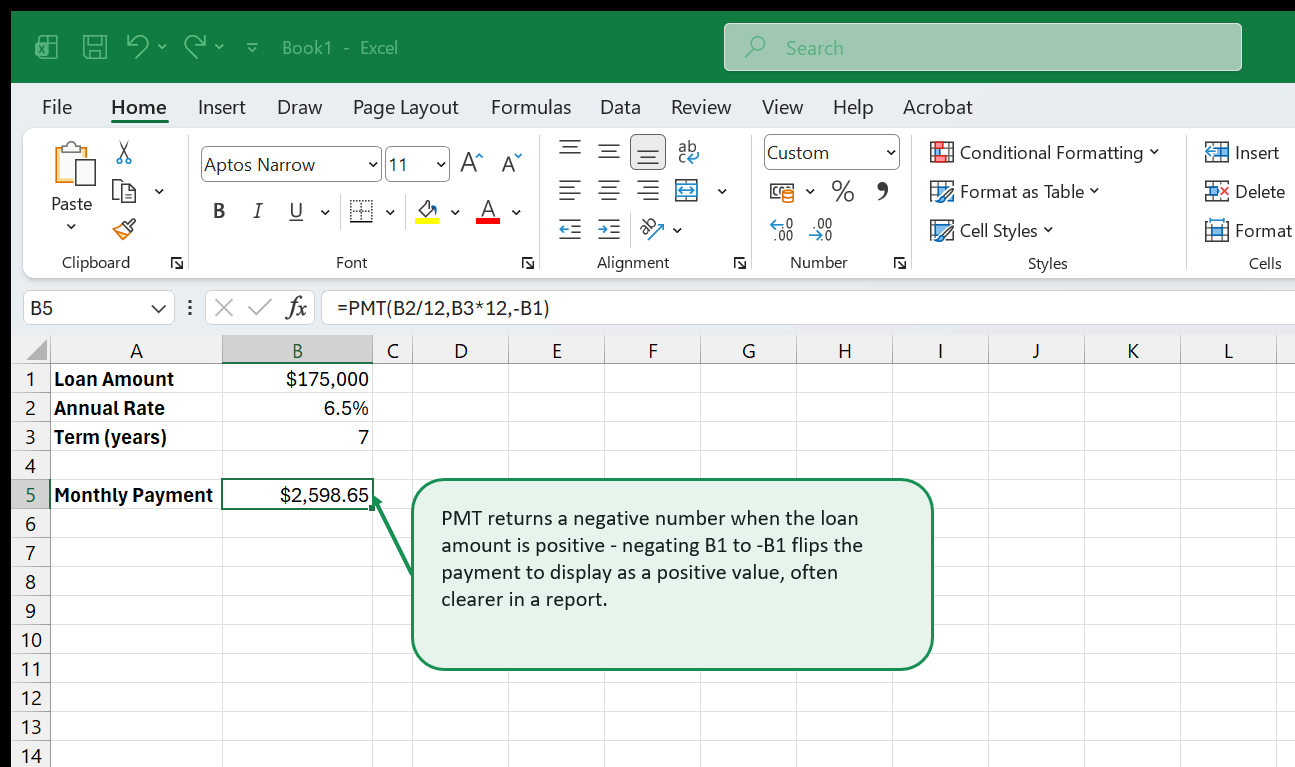Screen dimensions: 1295x767
Task: Click Decrease Indent icon
Action: pos(570,229)
